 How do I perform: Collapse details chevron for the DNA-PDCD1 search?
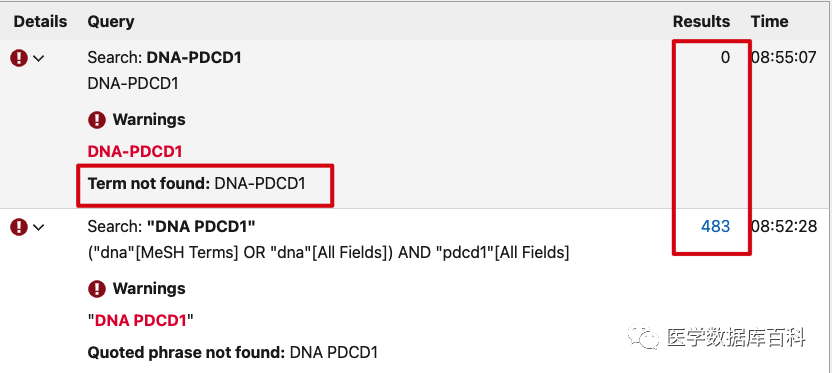tap(39, 58)
